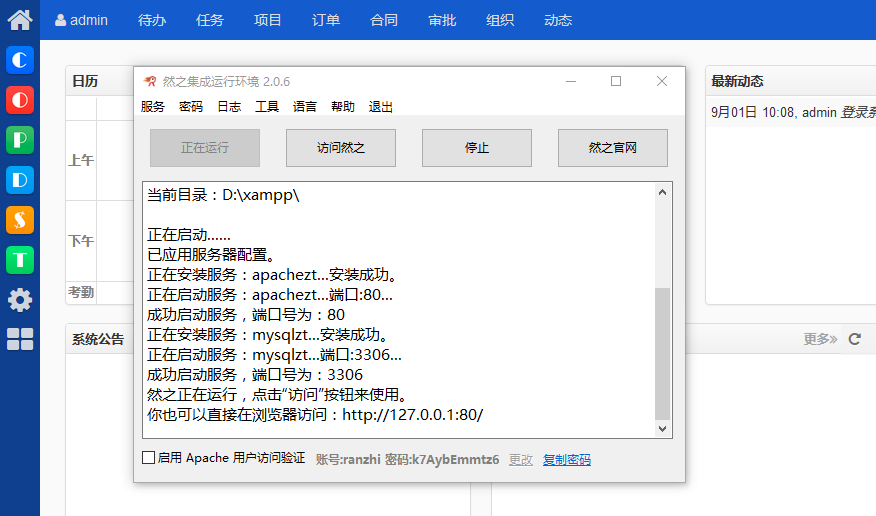Click the 正在运行 button
Image resolution: width=876 pixels, height=516 pixels.
pos(205,148)
